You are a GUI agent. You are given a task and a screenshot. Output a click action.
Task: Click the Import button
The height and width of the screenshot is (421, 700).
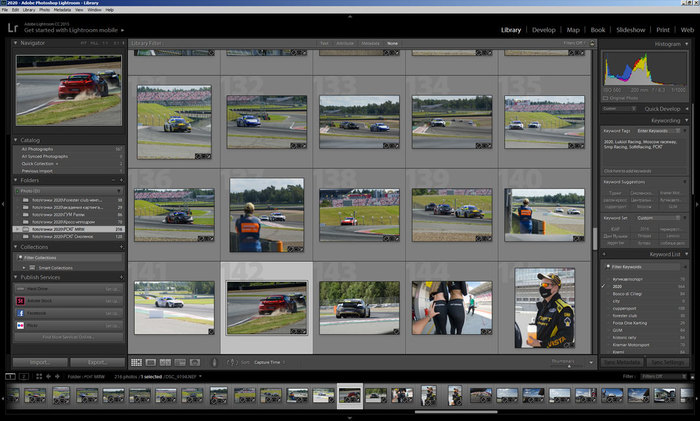40,362
